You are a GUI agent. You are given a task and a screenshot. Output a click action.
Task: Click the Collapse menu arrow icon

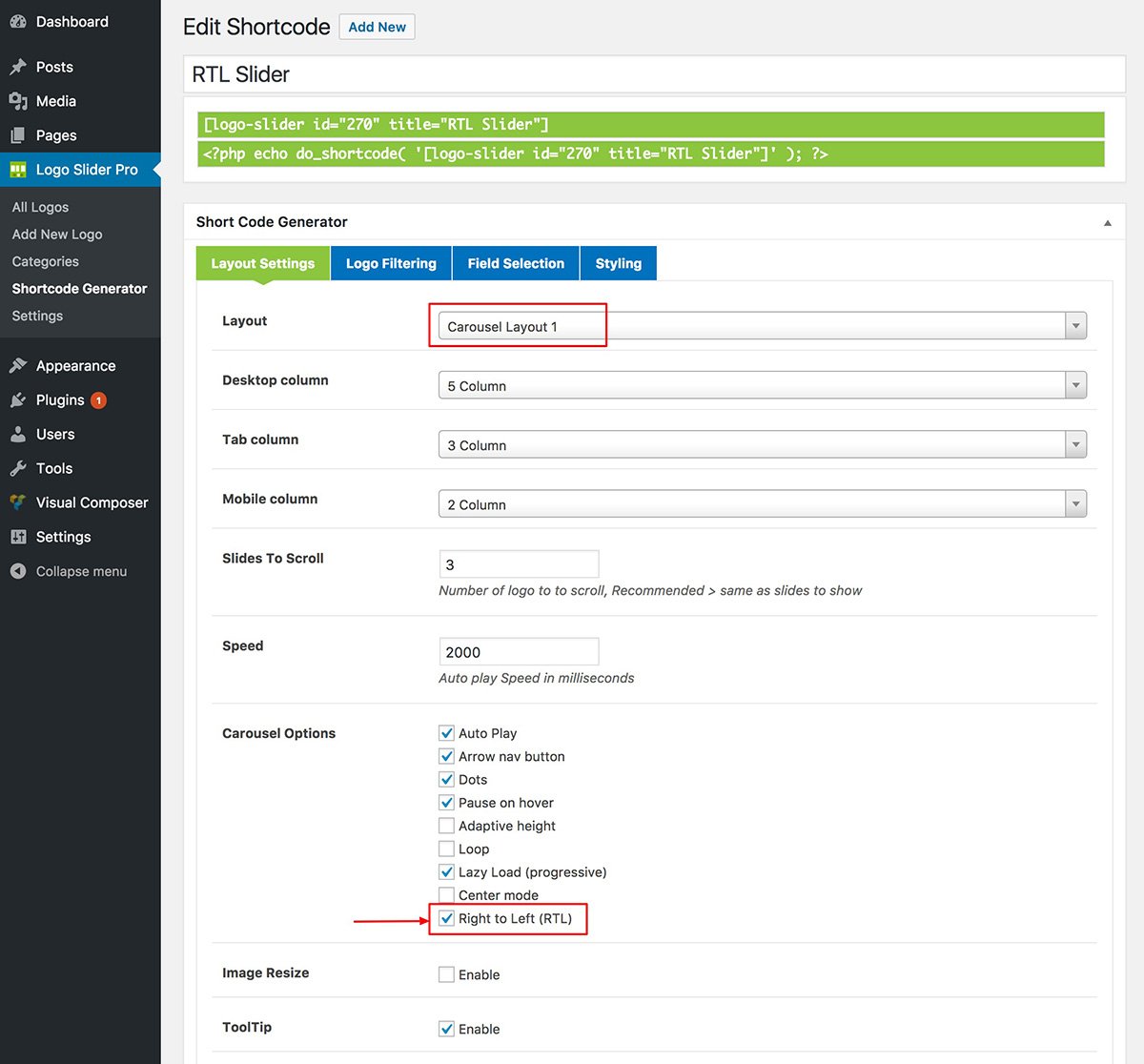pos(17,571)
